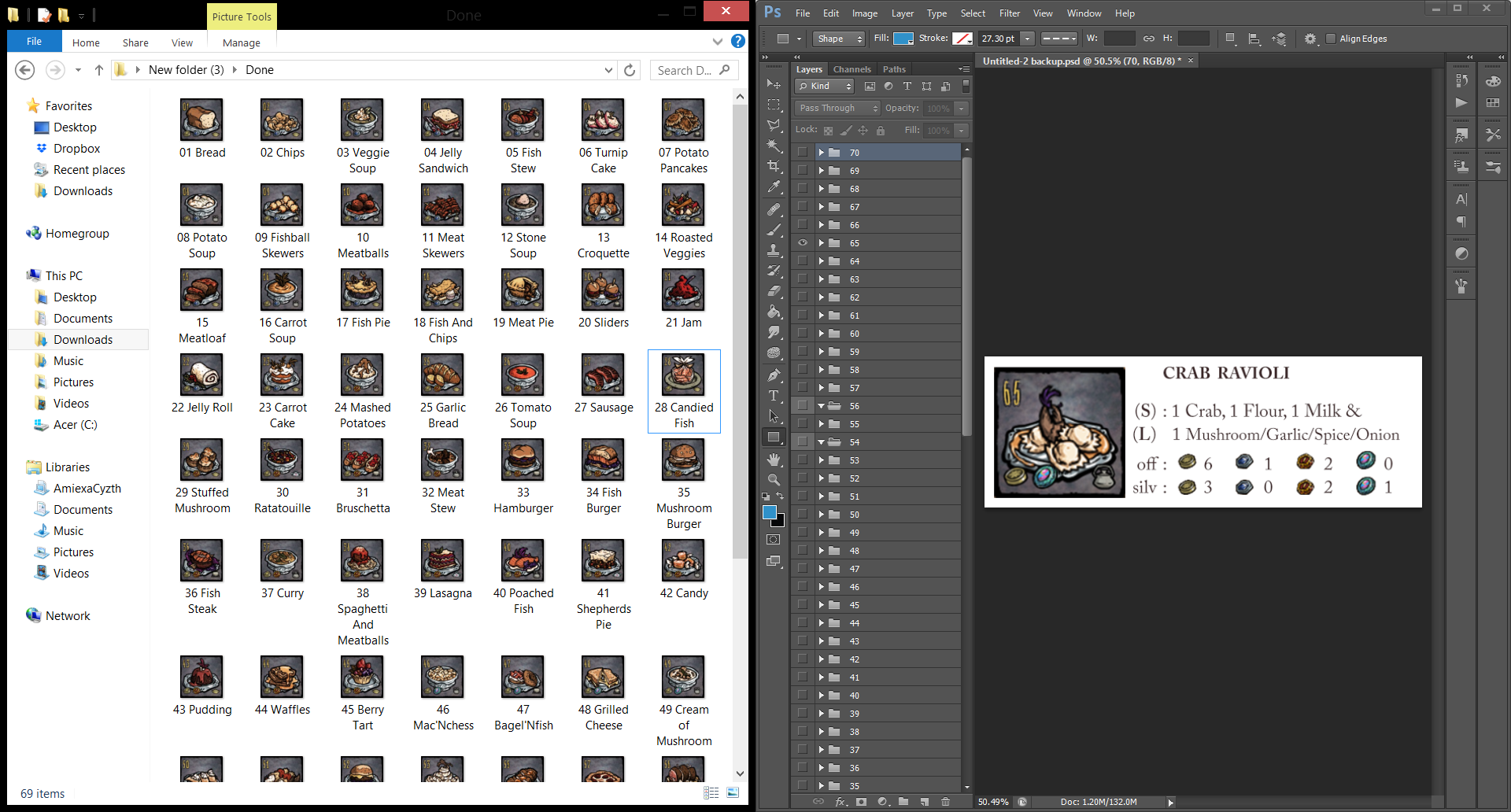This screenshot has width=1511, height=812.
Task: Expand layer group 70
Action: 821,153
